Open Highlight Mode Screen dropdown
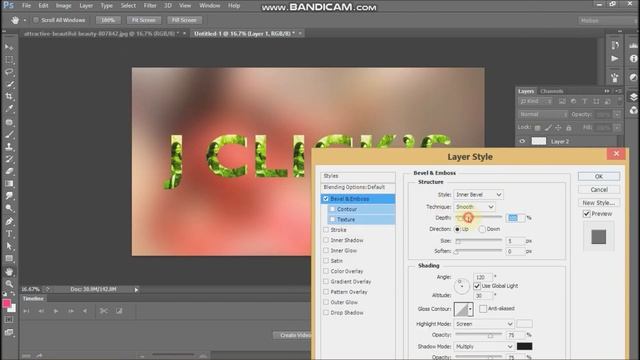The height and width of the screenshot is (360, 640). tap(484, 324)
